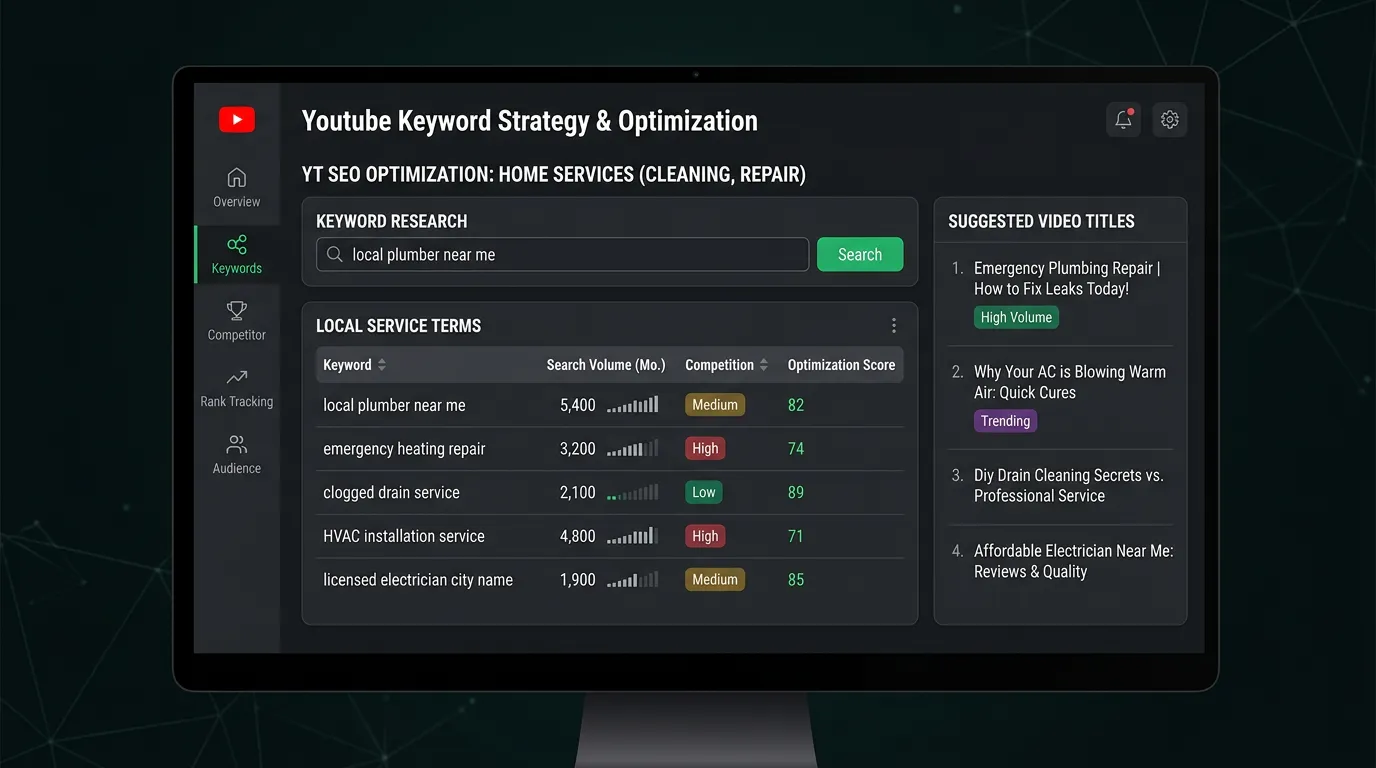This screenshot has width=1376, height=768.
Task: Select keyword clogged drain service
Action: pos(391,492)
